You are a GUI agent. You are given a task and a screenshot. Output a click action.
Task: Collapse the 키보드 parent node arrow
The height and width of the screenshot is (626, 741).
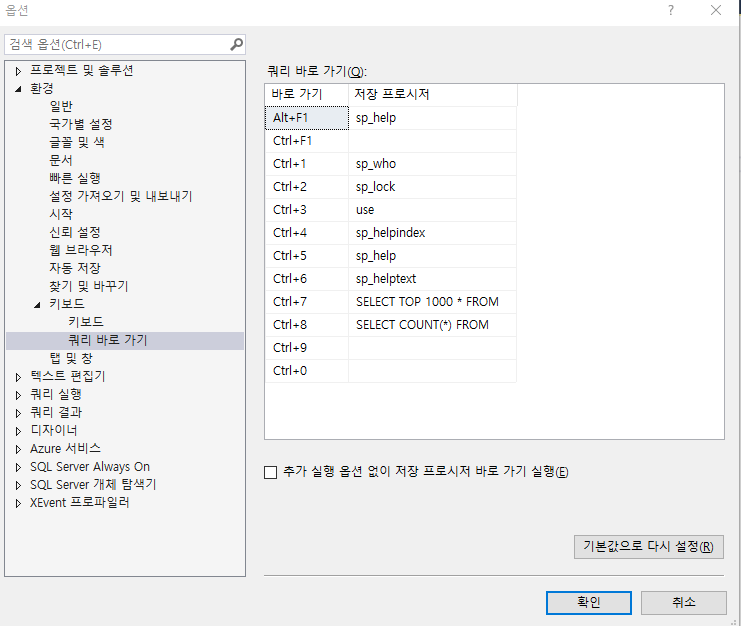click(x=37, y=304)
